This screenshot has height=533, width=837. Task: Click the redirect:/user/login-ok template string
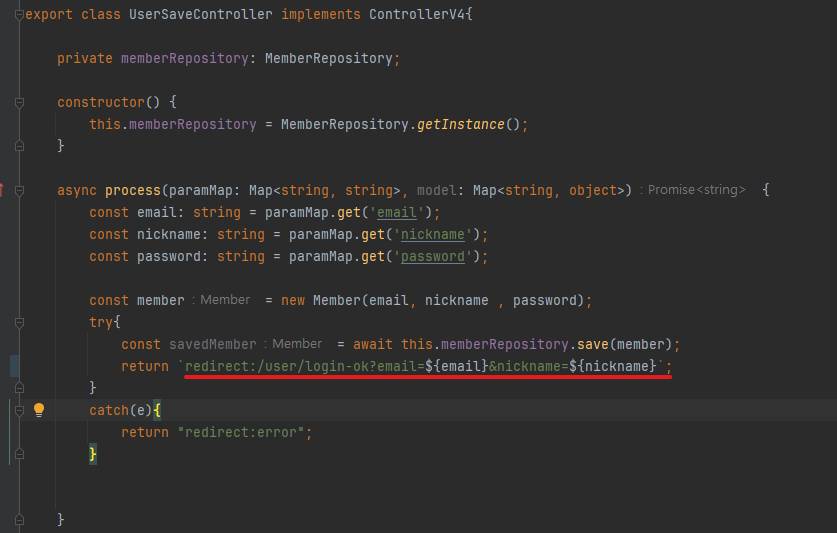(x=422, y=366)
